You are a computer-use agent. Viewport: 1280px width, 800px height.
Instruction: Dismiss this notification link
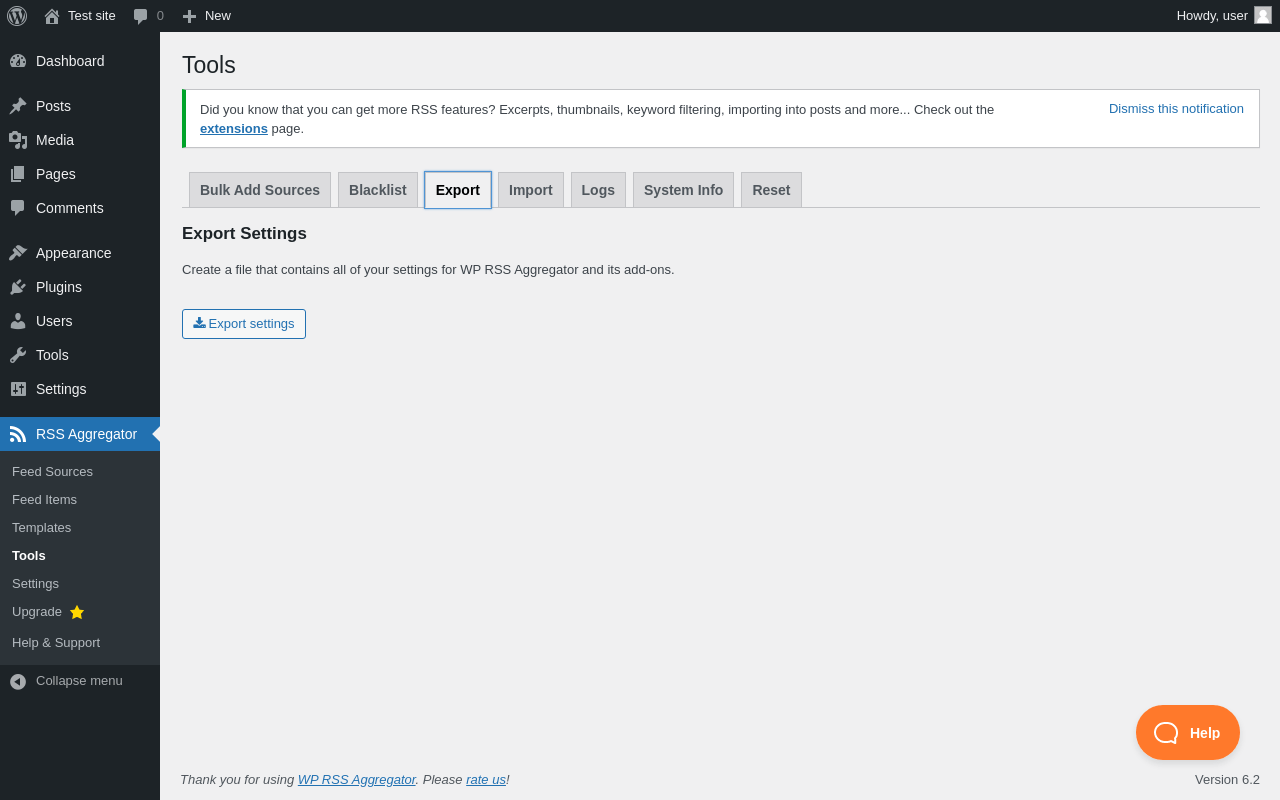[x=1176, y=109]
